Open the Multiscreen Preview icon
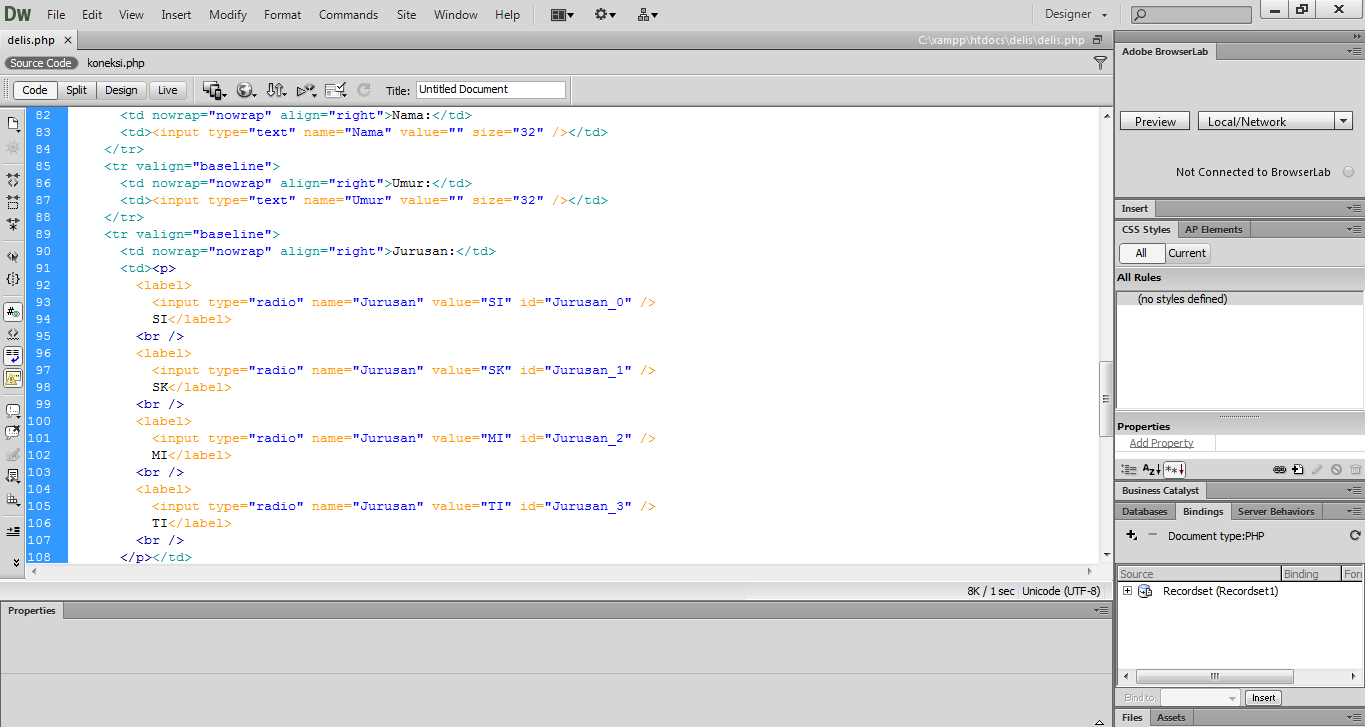Viewport: 1365px width, 727px height. click(x=214, y=89)
